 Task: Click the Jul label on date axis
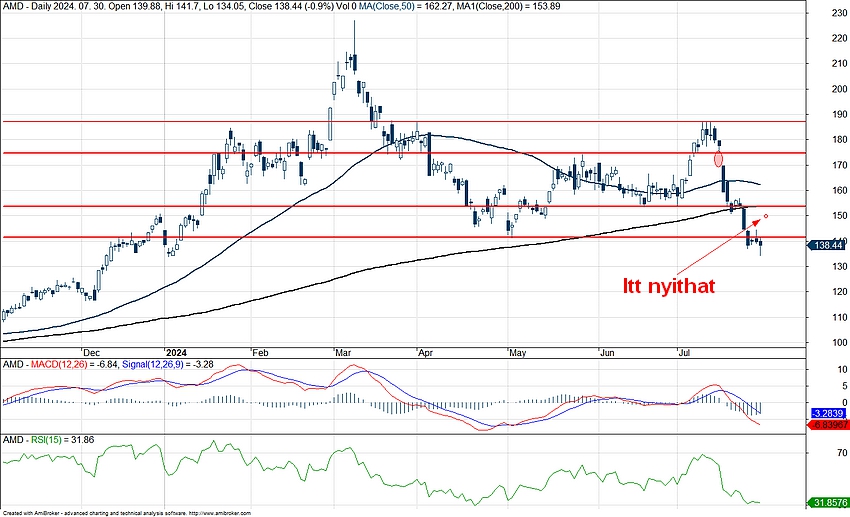pyautogui.click(x=685, y=353)
